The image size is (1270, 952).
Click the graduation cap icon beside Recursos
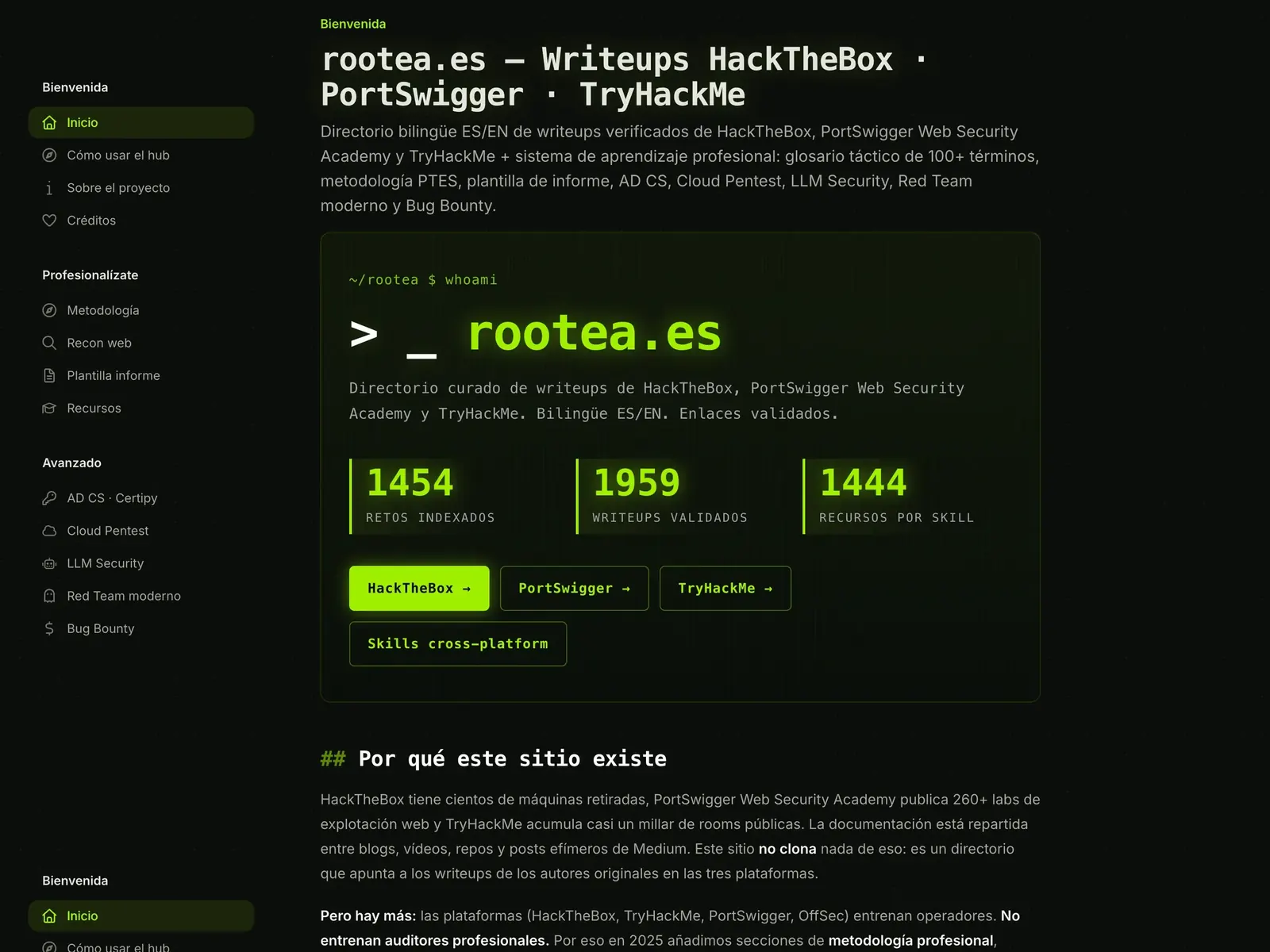point(49,408)
